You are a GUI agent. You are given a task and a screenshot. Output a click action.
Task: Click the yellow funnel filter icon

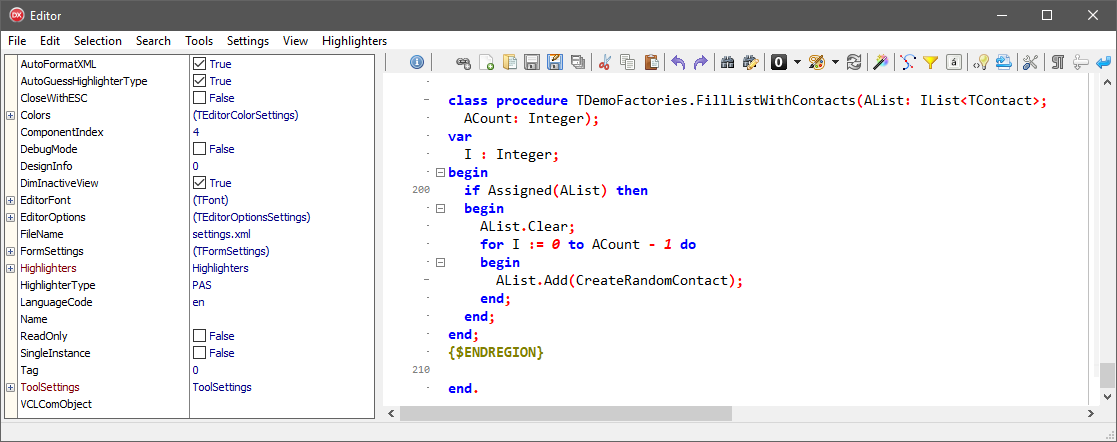coord(930,62)
